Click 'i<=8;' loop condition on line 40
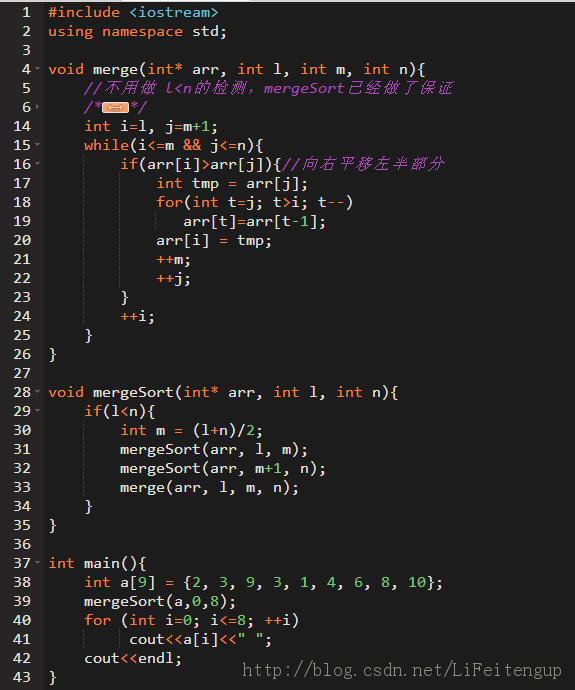Viewport: 575px width, 690px height. [x=232, y=620]
